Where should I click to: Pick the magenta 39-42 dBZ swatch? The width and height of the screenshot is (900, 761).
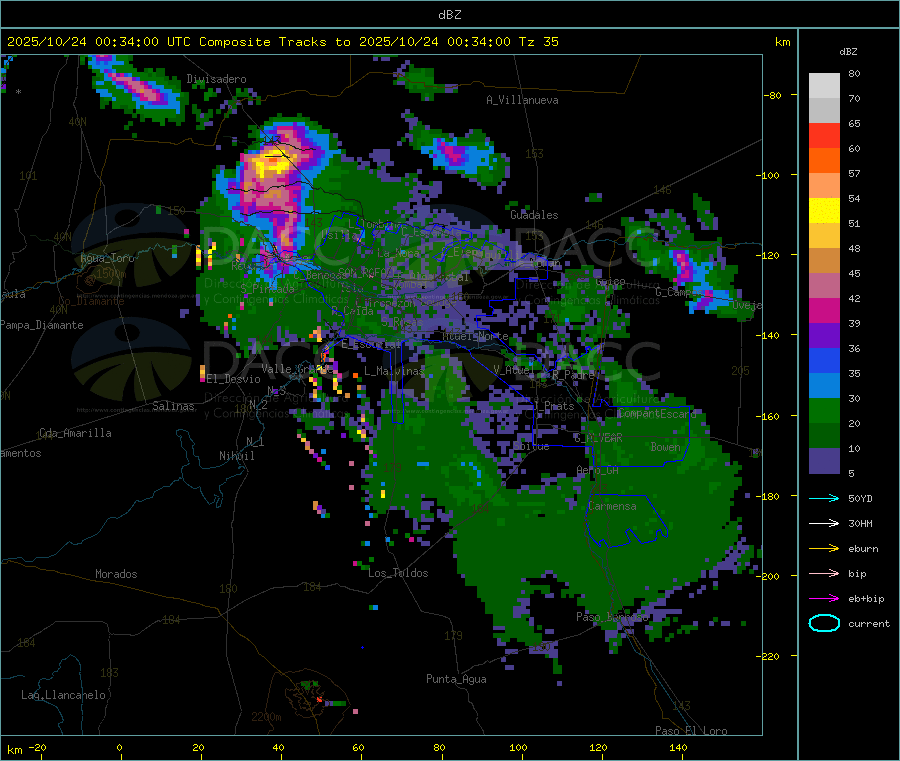click(824, 311)
